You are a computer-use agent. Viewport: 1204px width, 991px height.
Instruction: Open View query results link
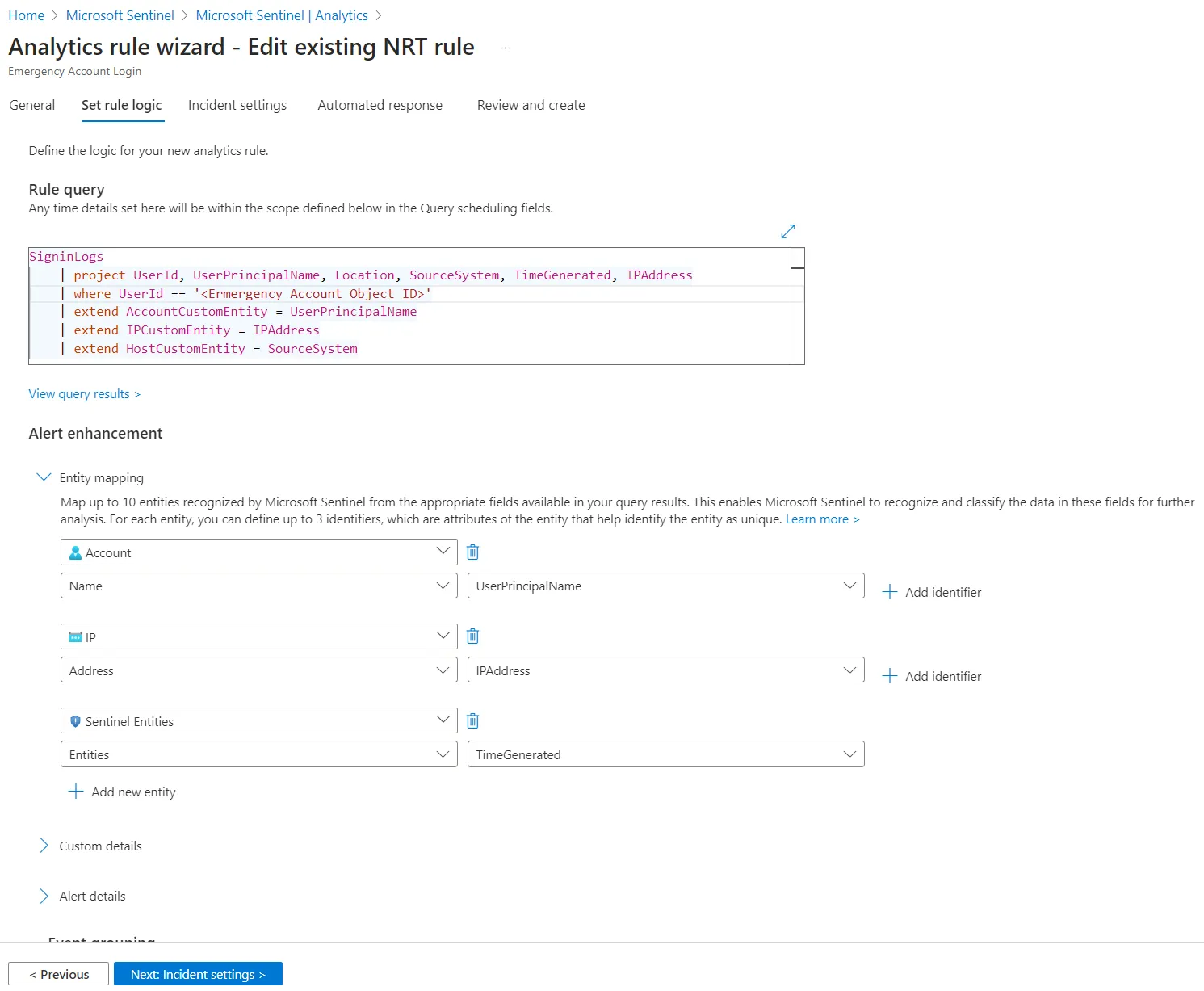coord(84,394)
